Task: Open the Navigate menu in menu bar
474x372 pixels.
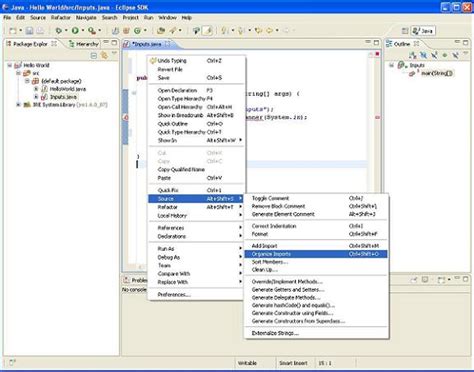Action: [86, 17]
